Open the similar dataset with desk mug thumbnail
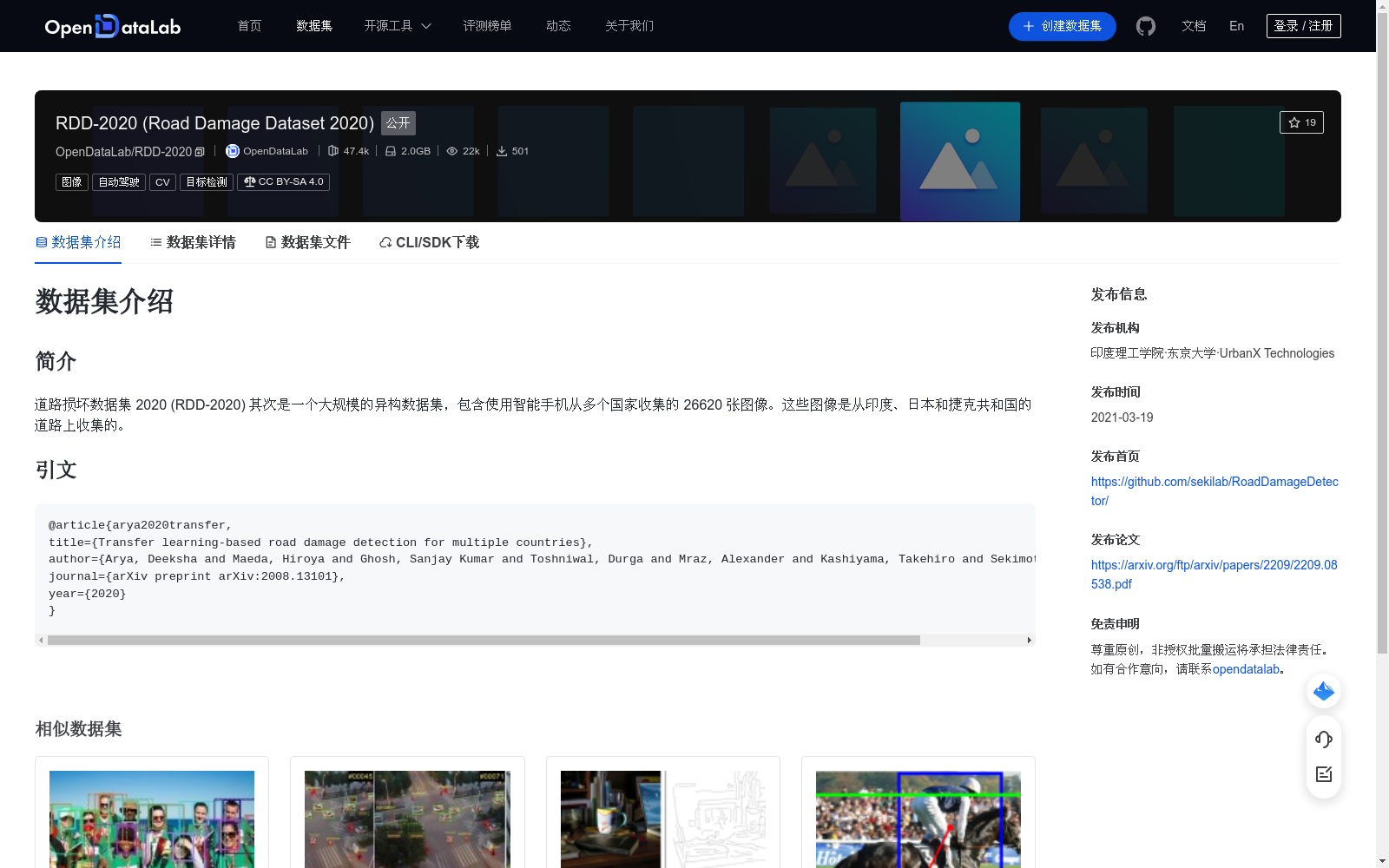This screenshot has width=1389, height=868. (663, 819)
